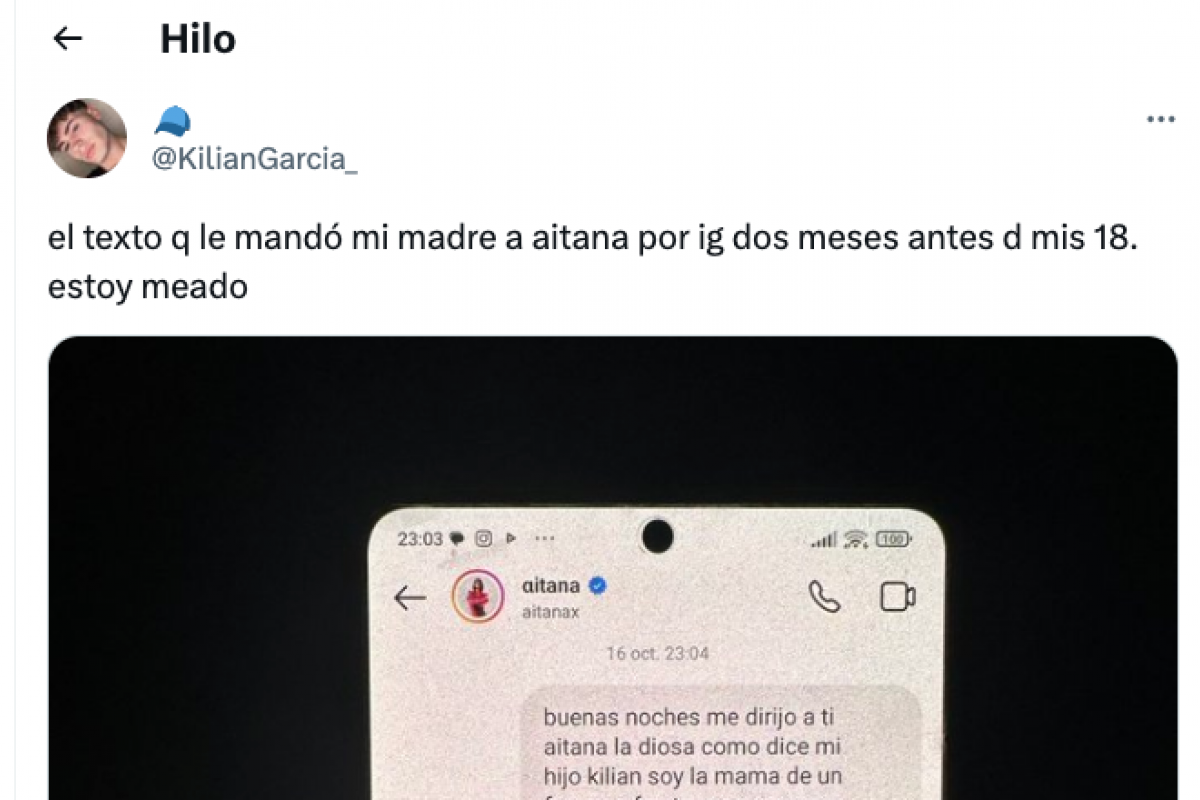Open the tweet's three-dot more options menu
The image size is (1200, 800).
1160,119
